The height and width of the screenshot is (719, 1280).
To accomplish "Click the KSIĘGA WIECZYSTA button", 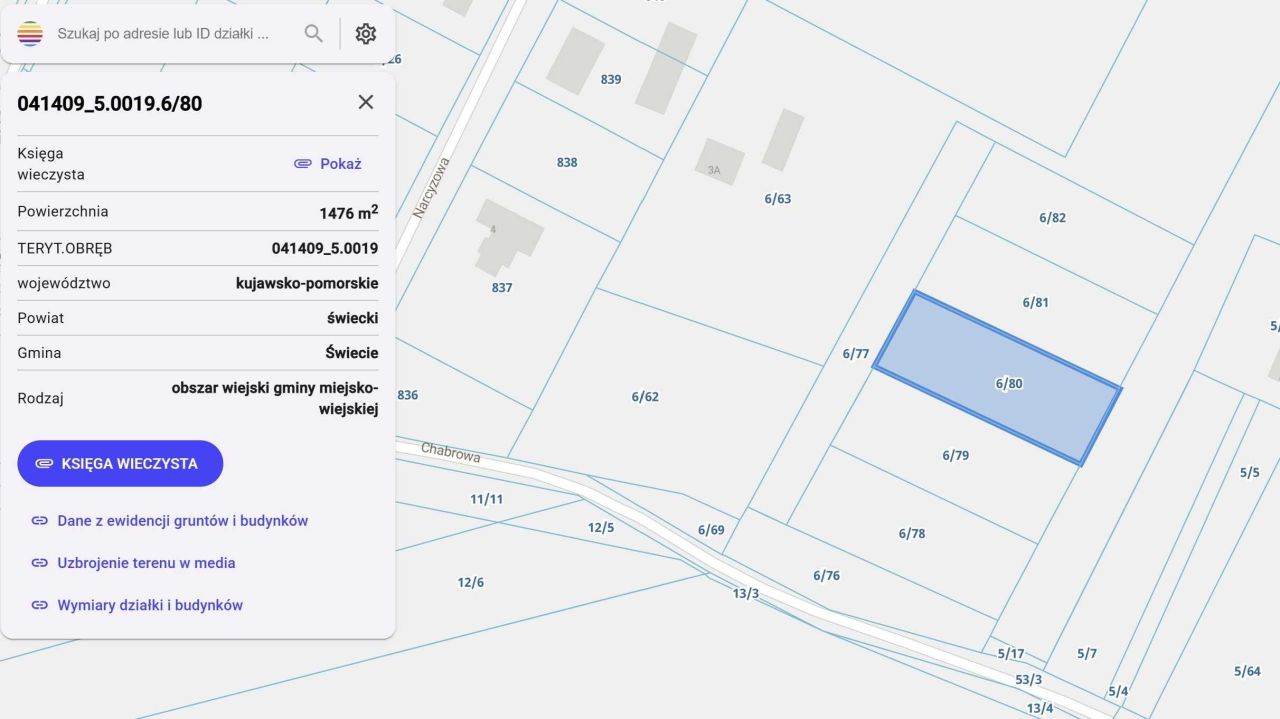I will [x=120, y=463].
